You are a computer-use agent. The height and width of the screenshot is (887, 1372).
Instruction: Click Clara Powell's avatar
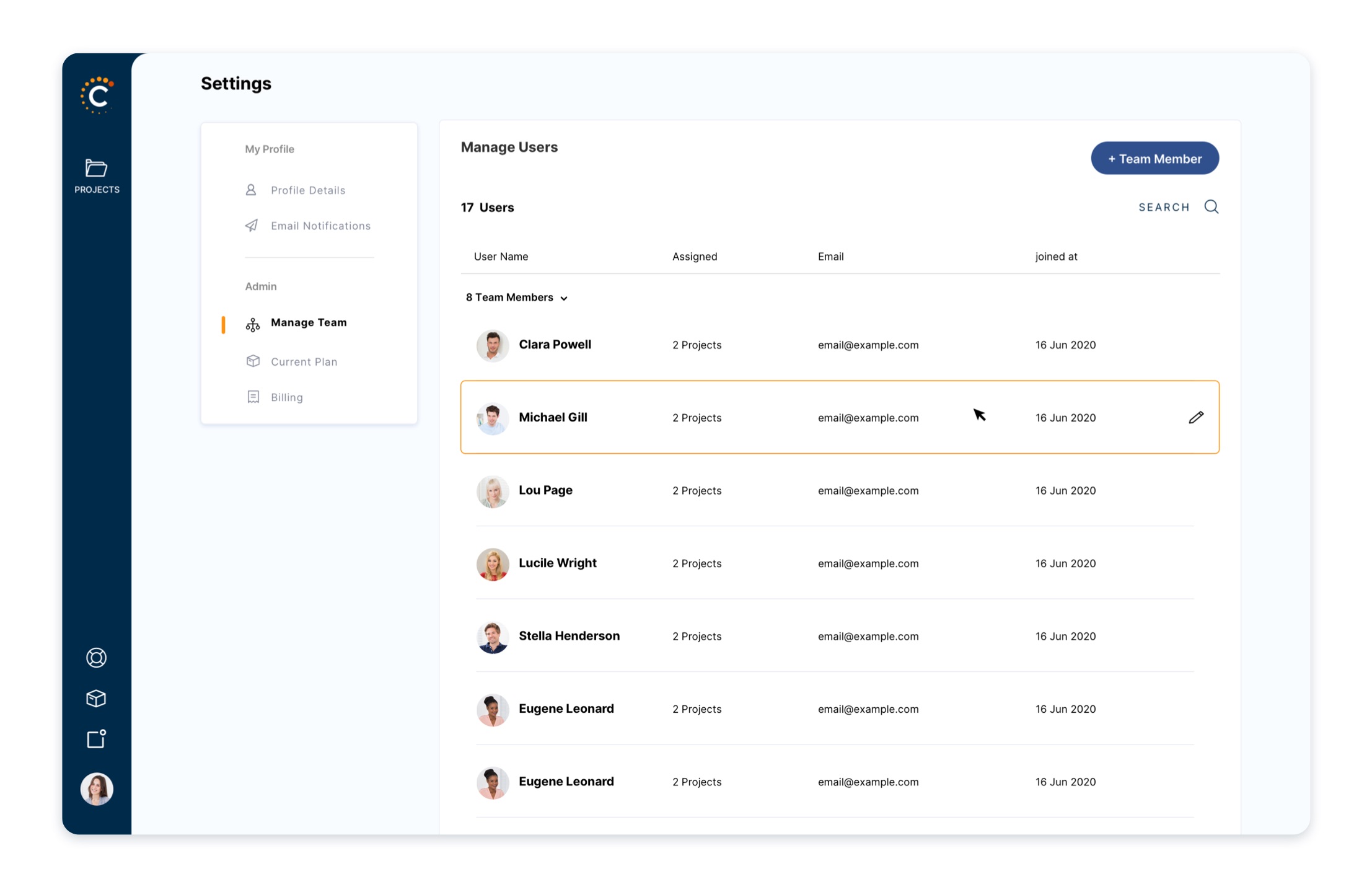[493, 345]
